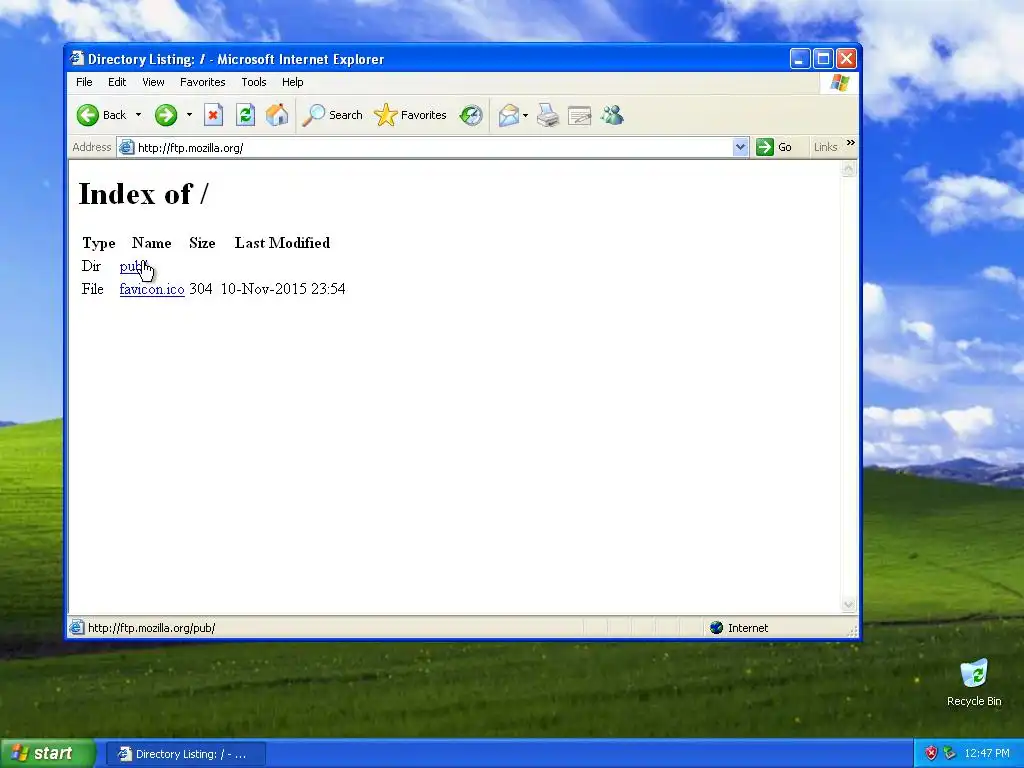Image resolution: width=1024 pixels, height=768 pixels.
Task: Click the Start button
Action: 48,753
